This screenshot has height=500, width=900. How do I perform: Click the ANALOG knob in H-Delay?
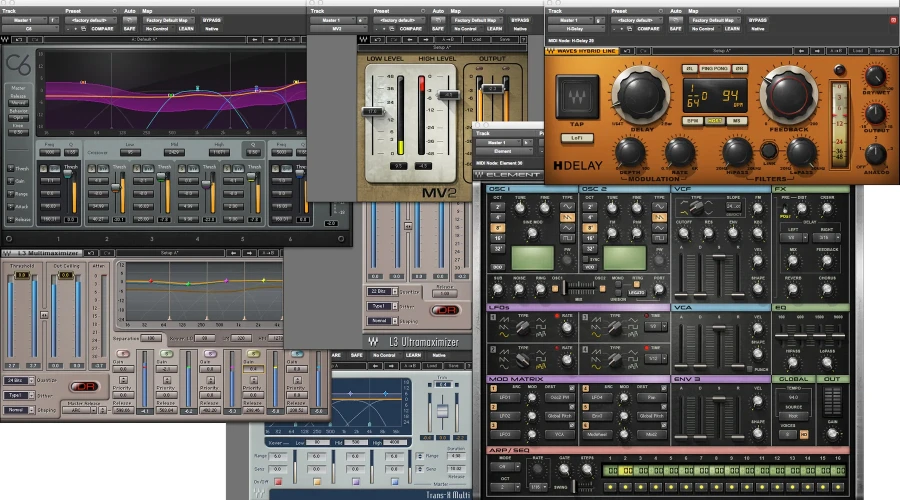pos(875,153)
